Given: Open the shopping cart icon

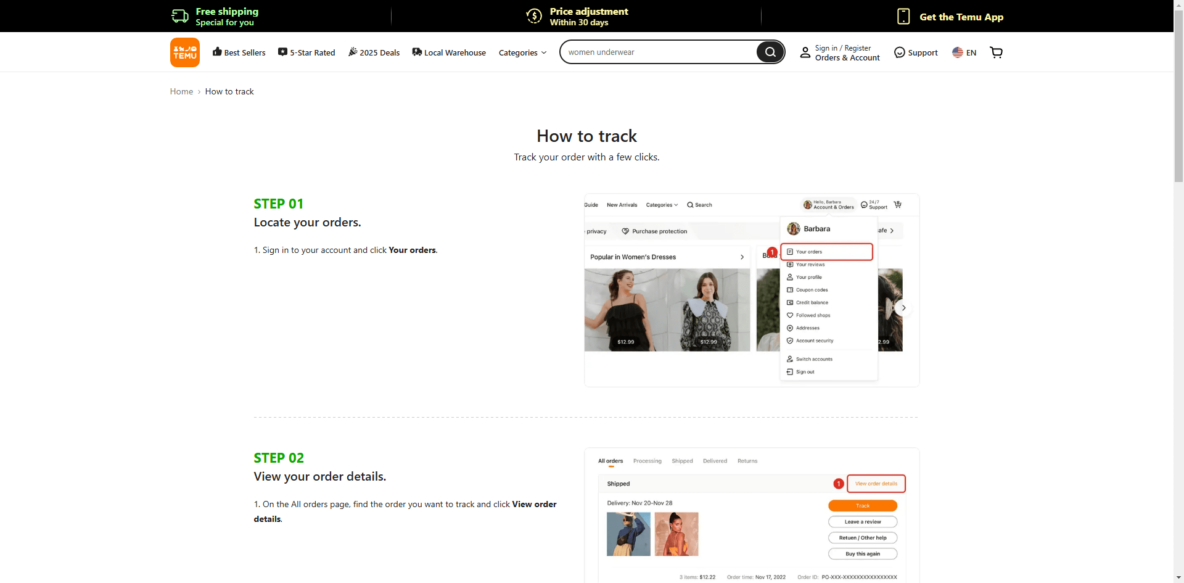Looking at the screenshot, I should [x=996, y=51].
